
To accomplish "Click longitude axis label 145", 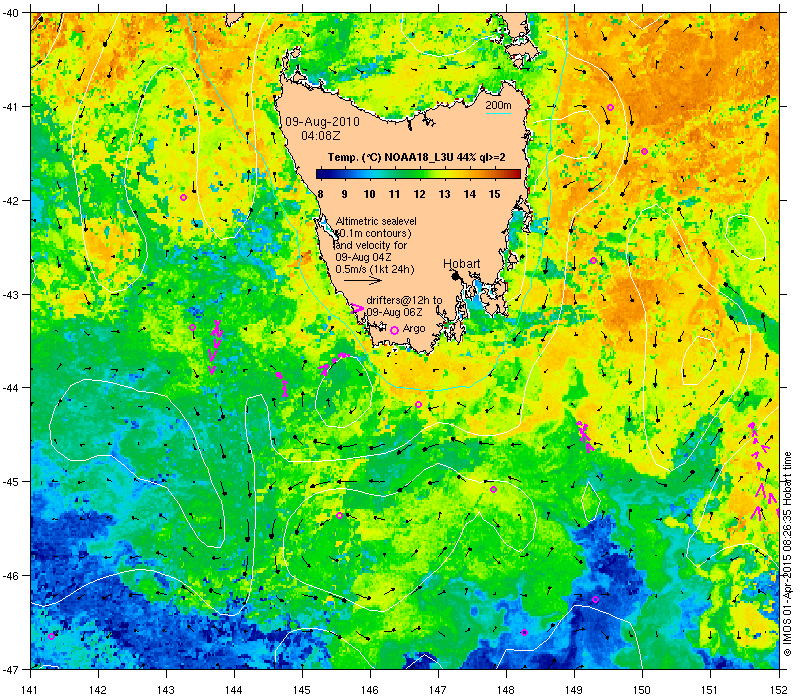I will coord(303,690).
